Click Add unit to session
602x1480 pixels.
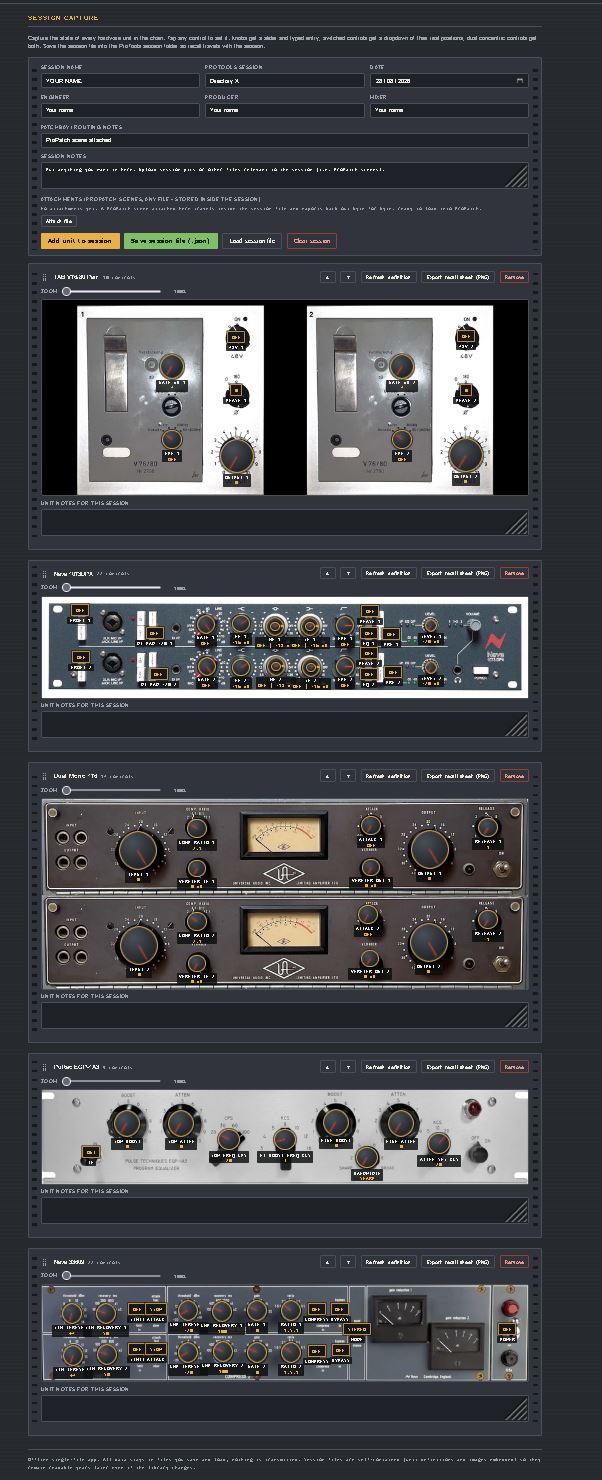[80, 241]
